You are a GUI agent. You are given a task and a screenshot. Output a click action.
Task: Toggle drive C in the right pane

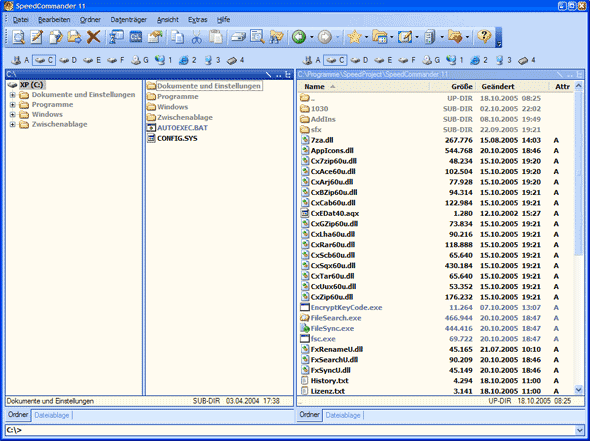pyautogui.click(x=336, y=60)
